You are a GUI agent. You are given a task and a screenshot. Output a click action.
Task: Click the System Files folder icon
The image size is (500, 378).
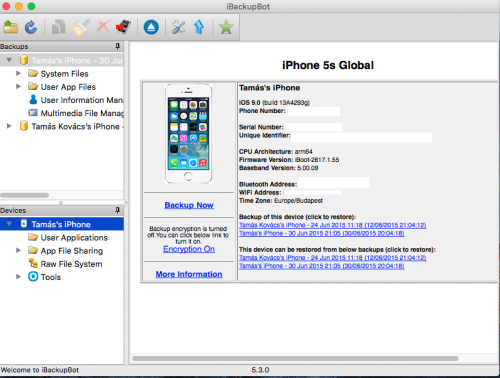pos(33,73)
